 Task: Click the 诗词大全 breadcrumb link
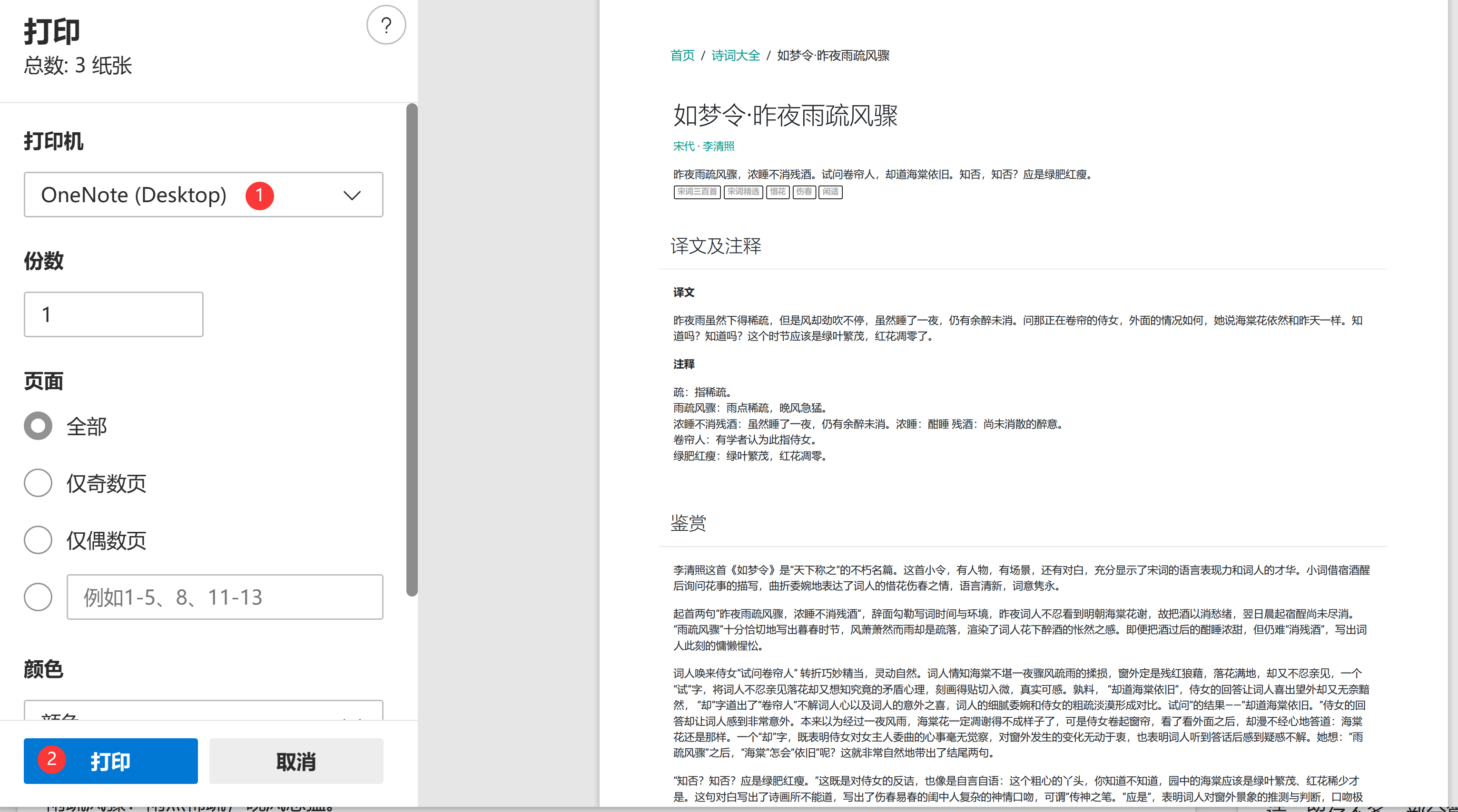click(735, 56)
